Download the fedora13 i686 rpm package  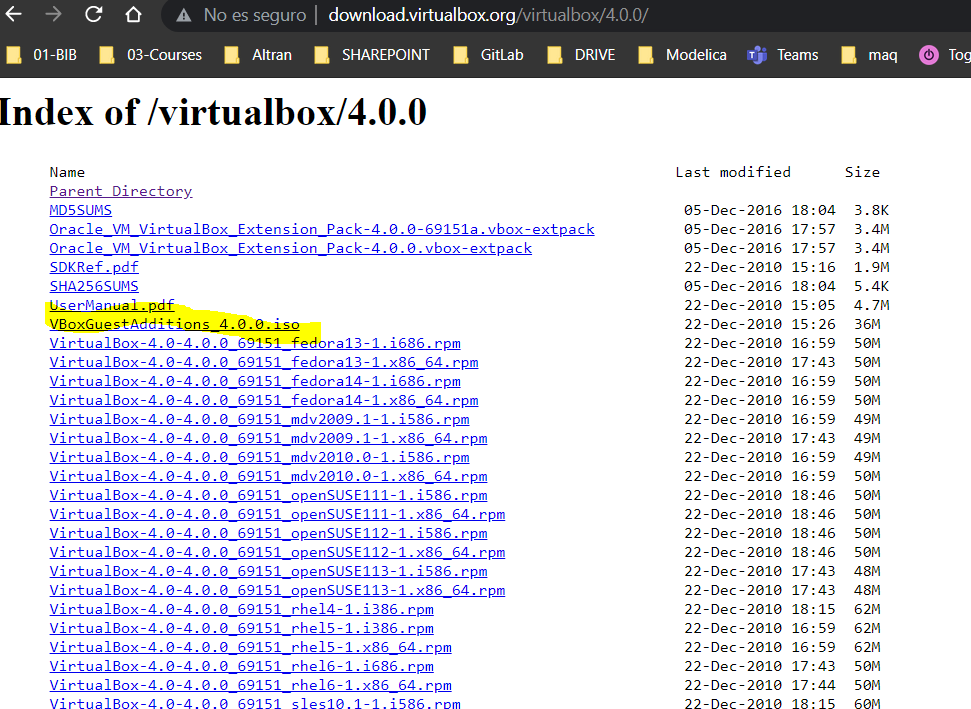coord(255,343)
